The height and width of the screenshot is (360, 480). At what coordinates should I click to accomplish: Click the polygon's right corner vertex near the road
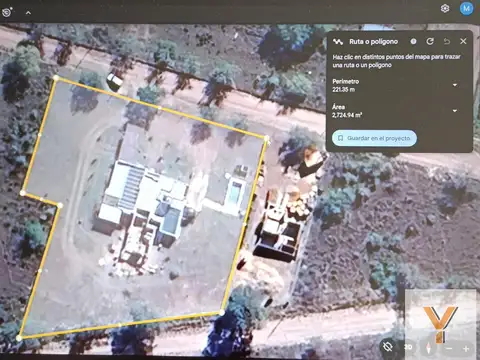click(x=267, y=138)
